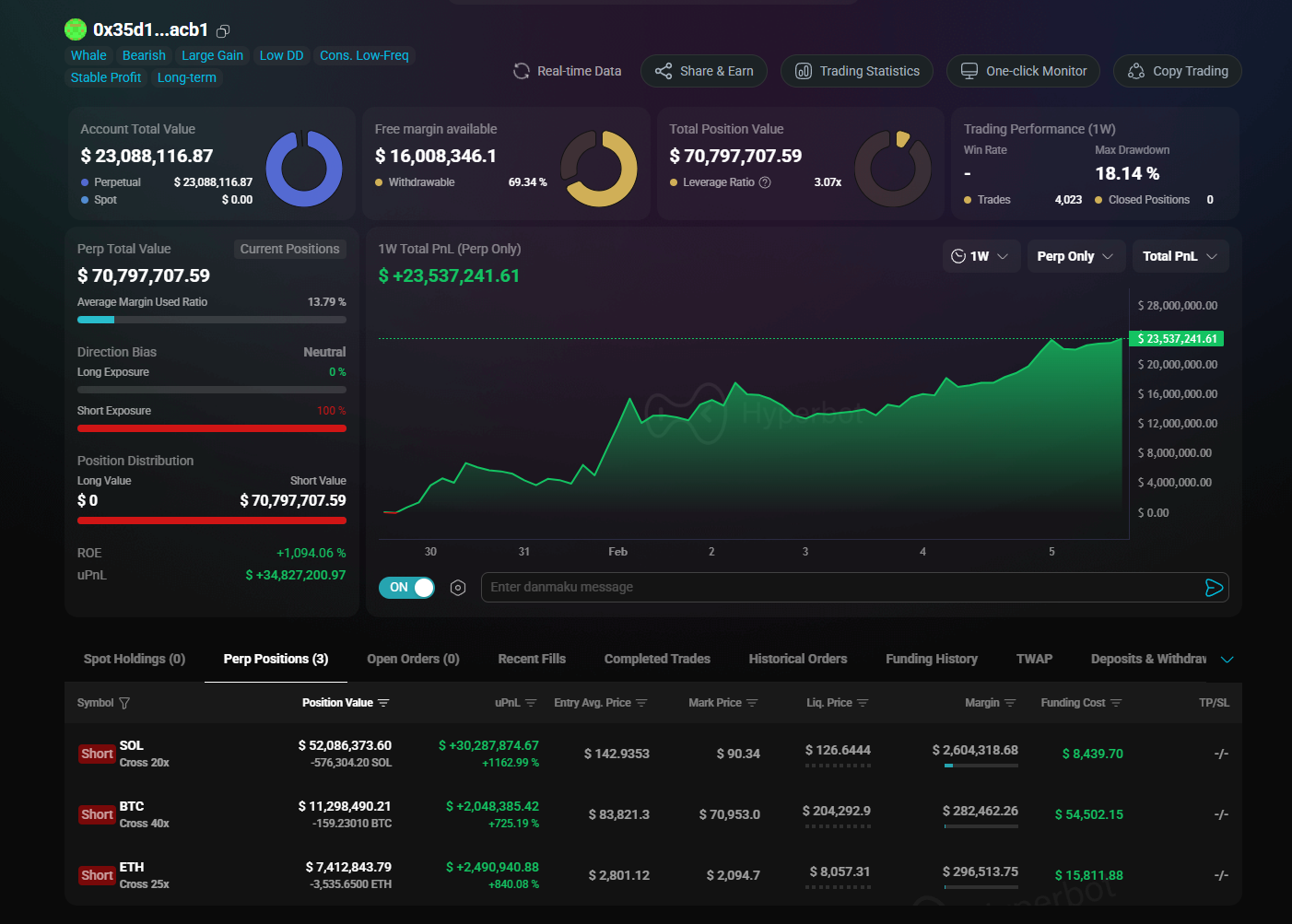The height and width of the screenshot is (924, 1292).
Task: Click the Leverage Ratio help icon
Action: [765, 182]
